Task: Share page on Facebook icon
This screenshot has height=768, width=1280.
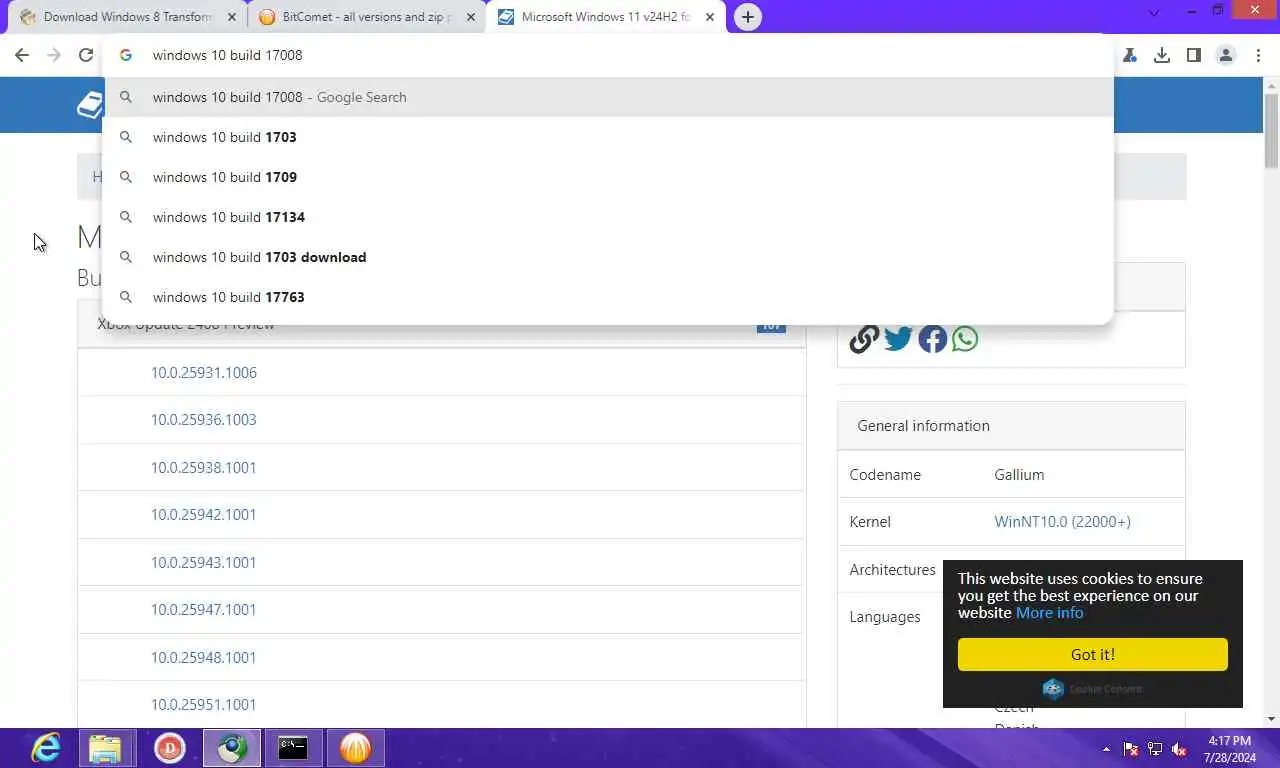Action: [x=932, y=339]
